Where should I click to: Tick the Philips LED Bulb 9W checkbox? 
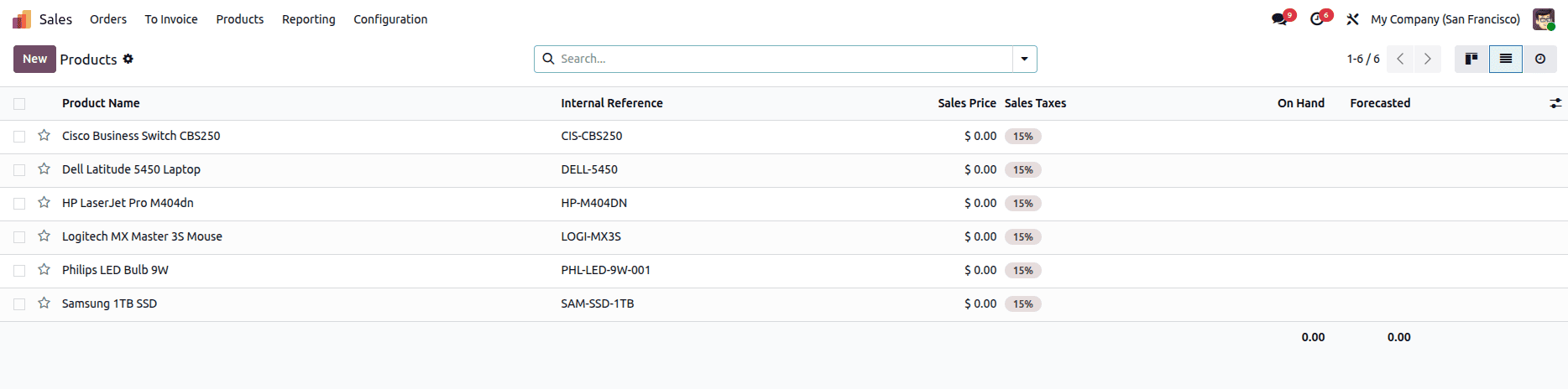pyautogui.click(x=19, y=271)
